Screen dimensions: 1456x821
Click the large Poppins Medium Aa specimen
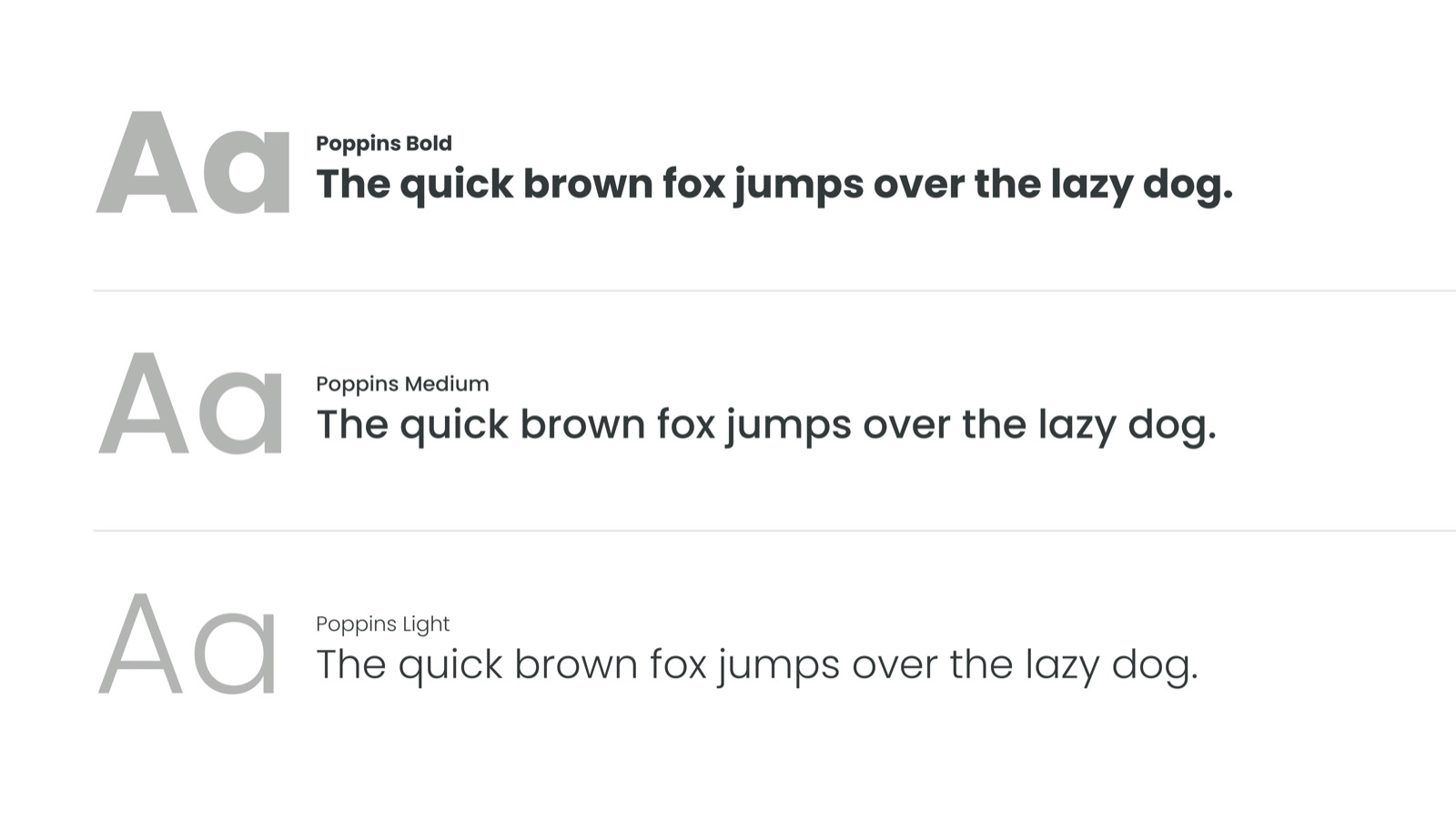point(191,404)
